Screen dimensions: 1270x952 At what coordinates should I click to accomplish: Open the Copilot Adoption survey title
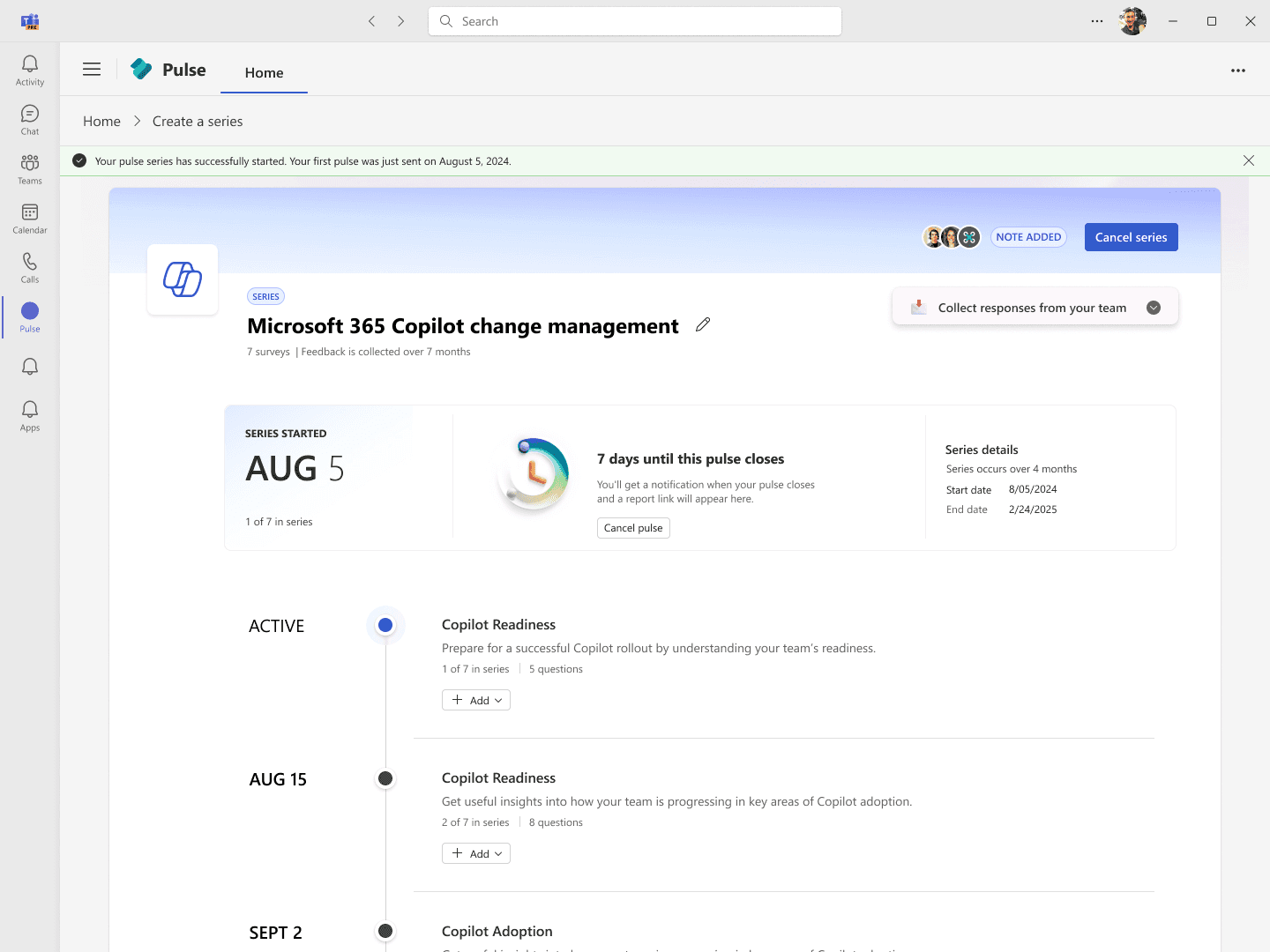point(497,932)
